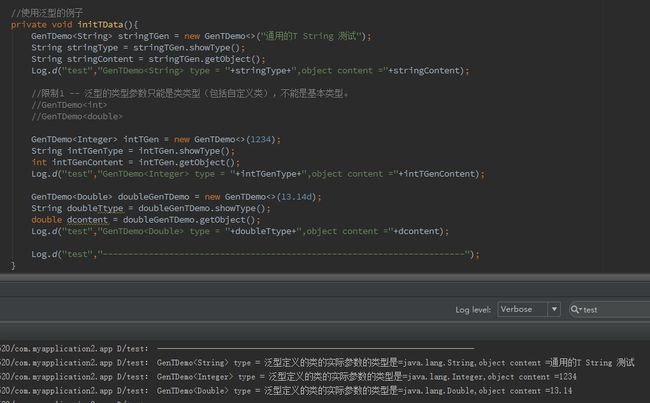Screen dimensions: 650x403
Task: Click the Log.d line with GenTDemo<Integer> type
Action: click(x=258, y=174)
